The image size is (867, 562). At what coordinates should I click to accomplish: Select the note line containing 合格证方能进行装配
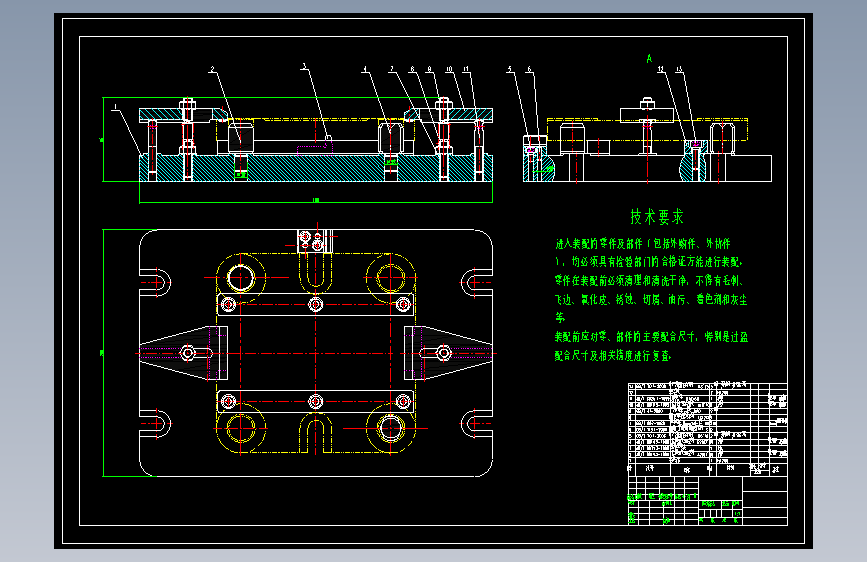649,262
